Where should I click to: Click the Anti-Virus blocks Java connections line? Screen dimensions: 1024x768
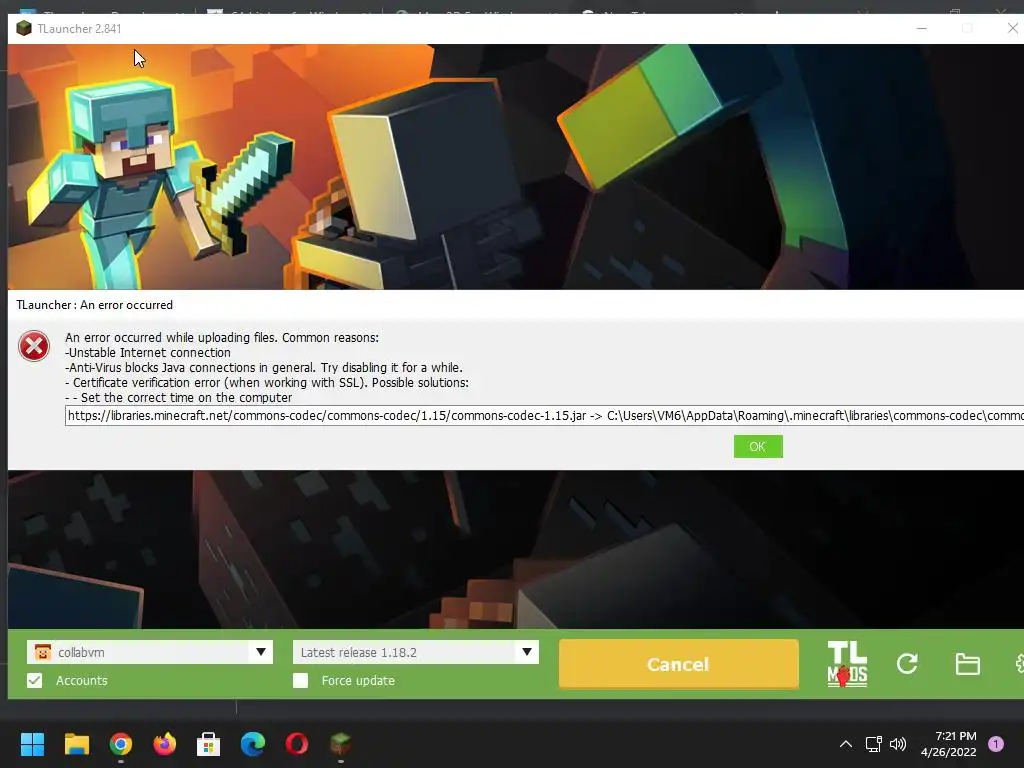[264, 368]
